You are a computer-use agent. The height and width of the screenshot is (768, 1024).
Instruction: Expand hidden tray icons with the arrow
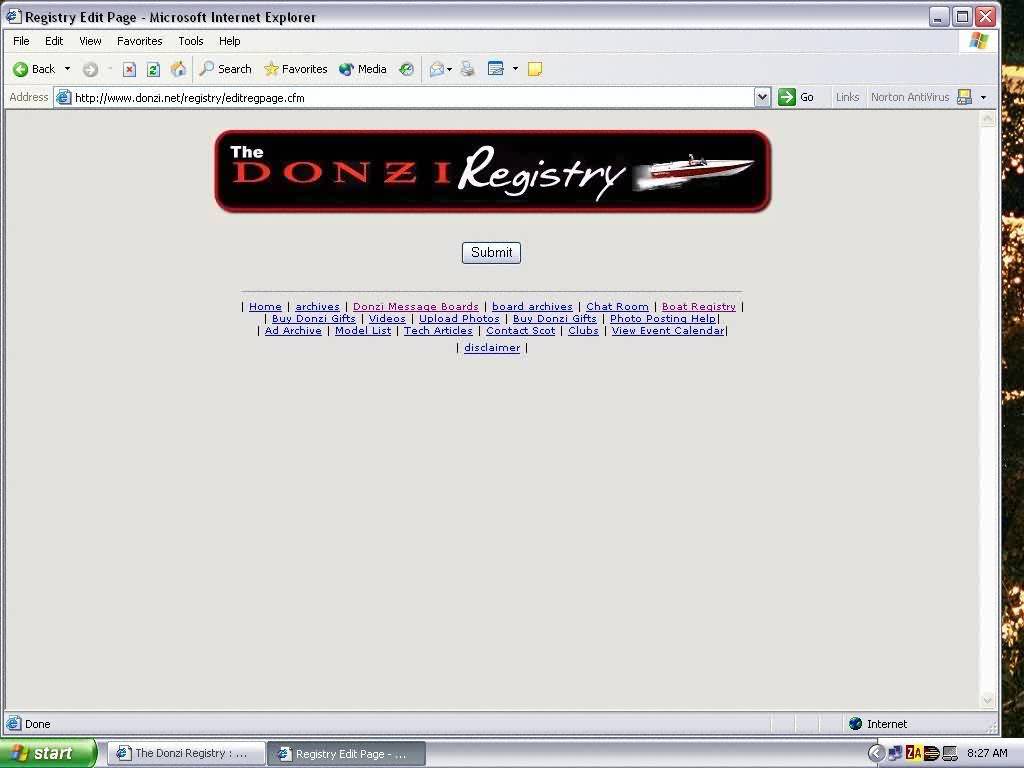[875, 753]
